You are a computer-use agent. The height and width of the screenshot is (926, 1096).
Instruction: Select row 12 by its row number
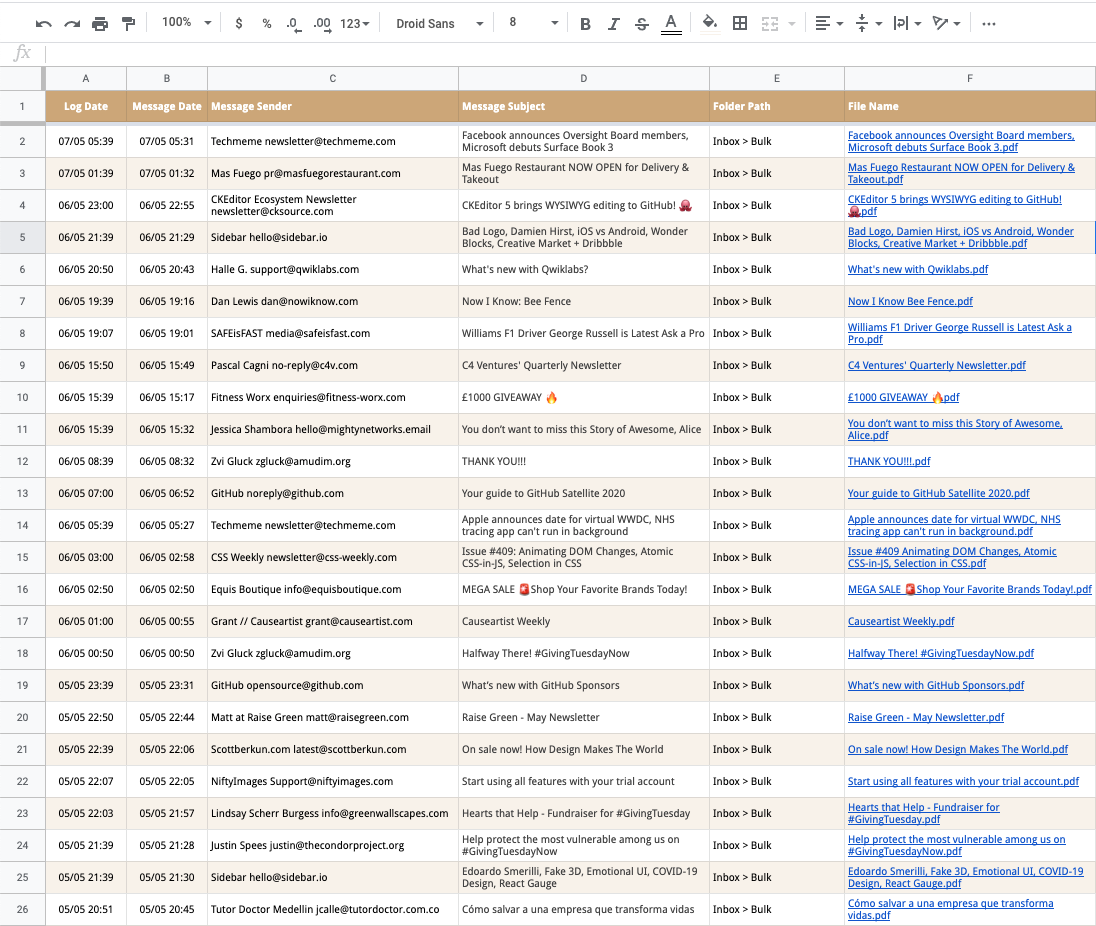pos(22,462)
